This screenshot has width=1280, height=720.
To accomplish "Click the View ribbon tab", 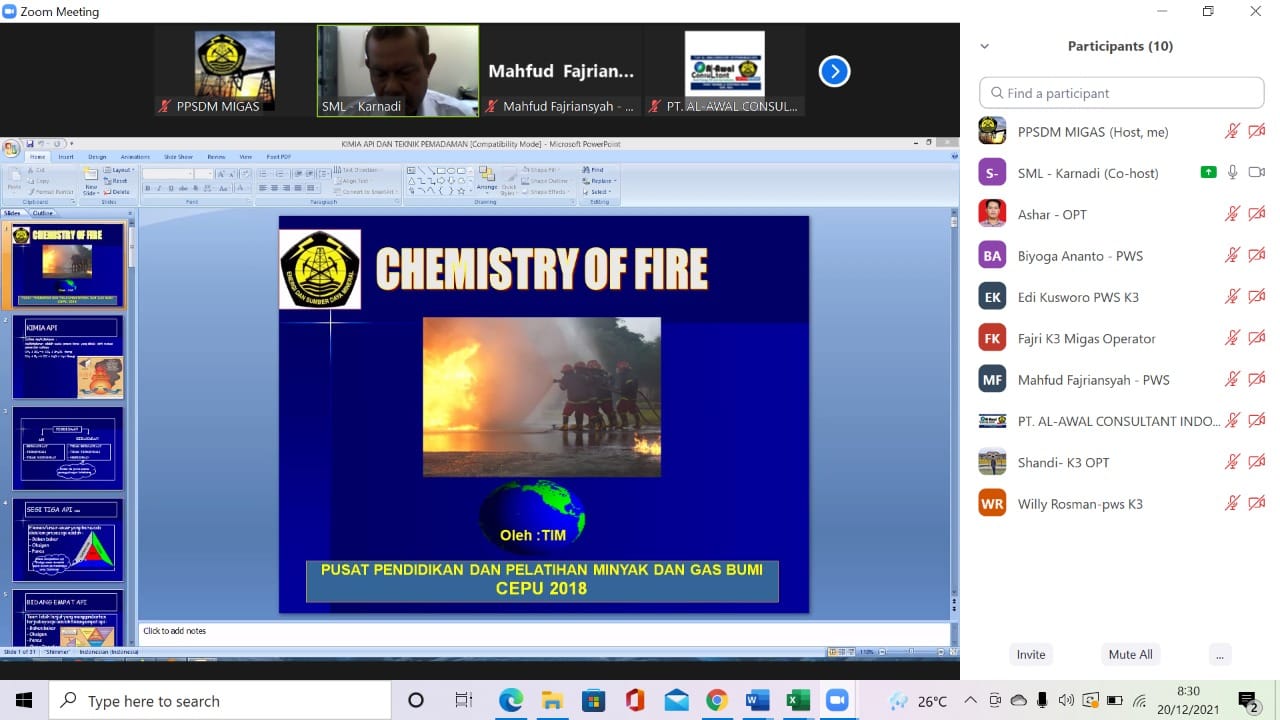I will 245,157.
